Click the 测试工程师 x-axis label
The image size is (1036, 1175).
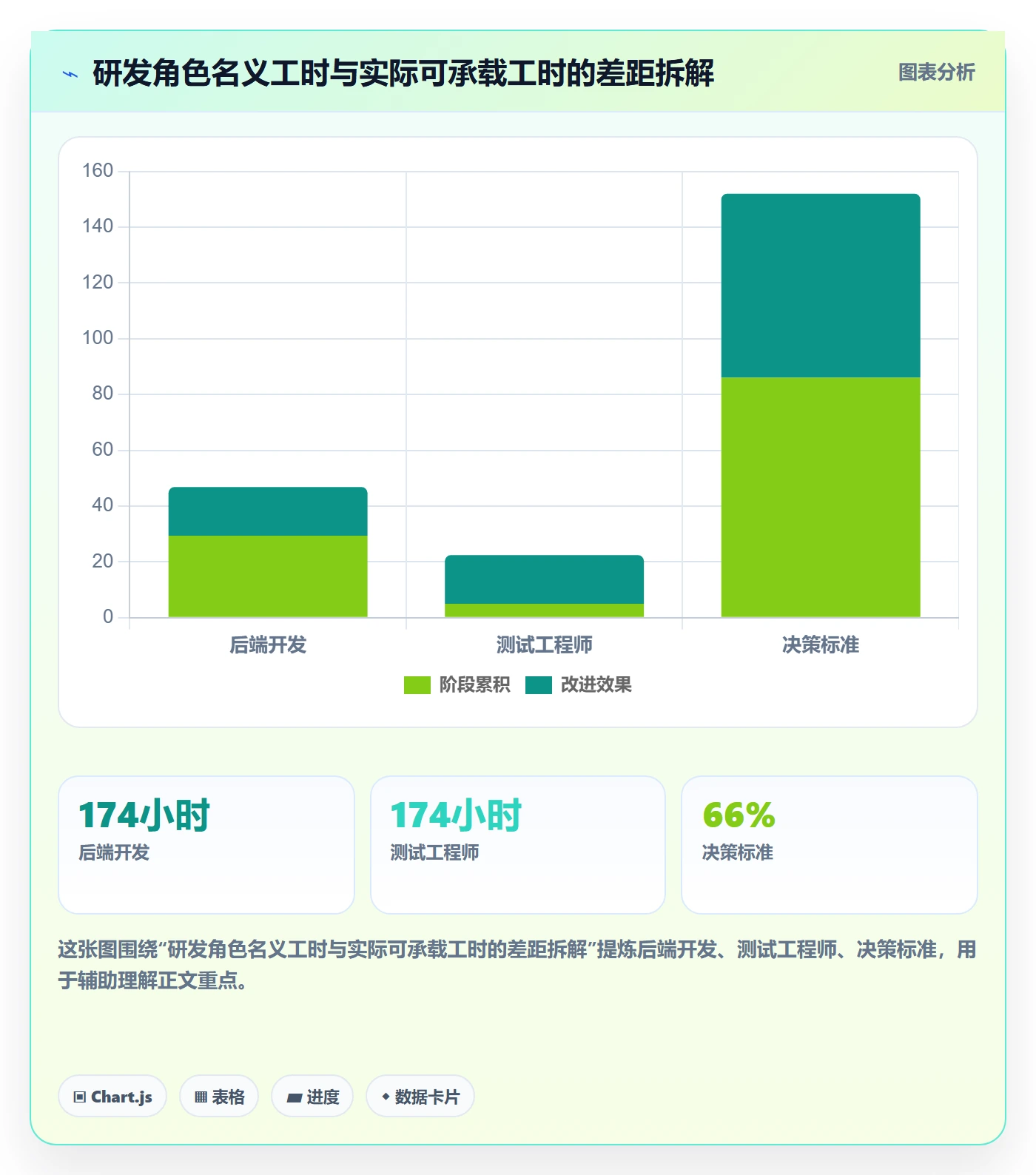544,645
